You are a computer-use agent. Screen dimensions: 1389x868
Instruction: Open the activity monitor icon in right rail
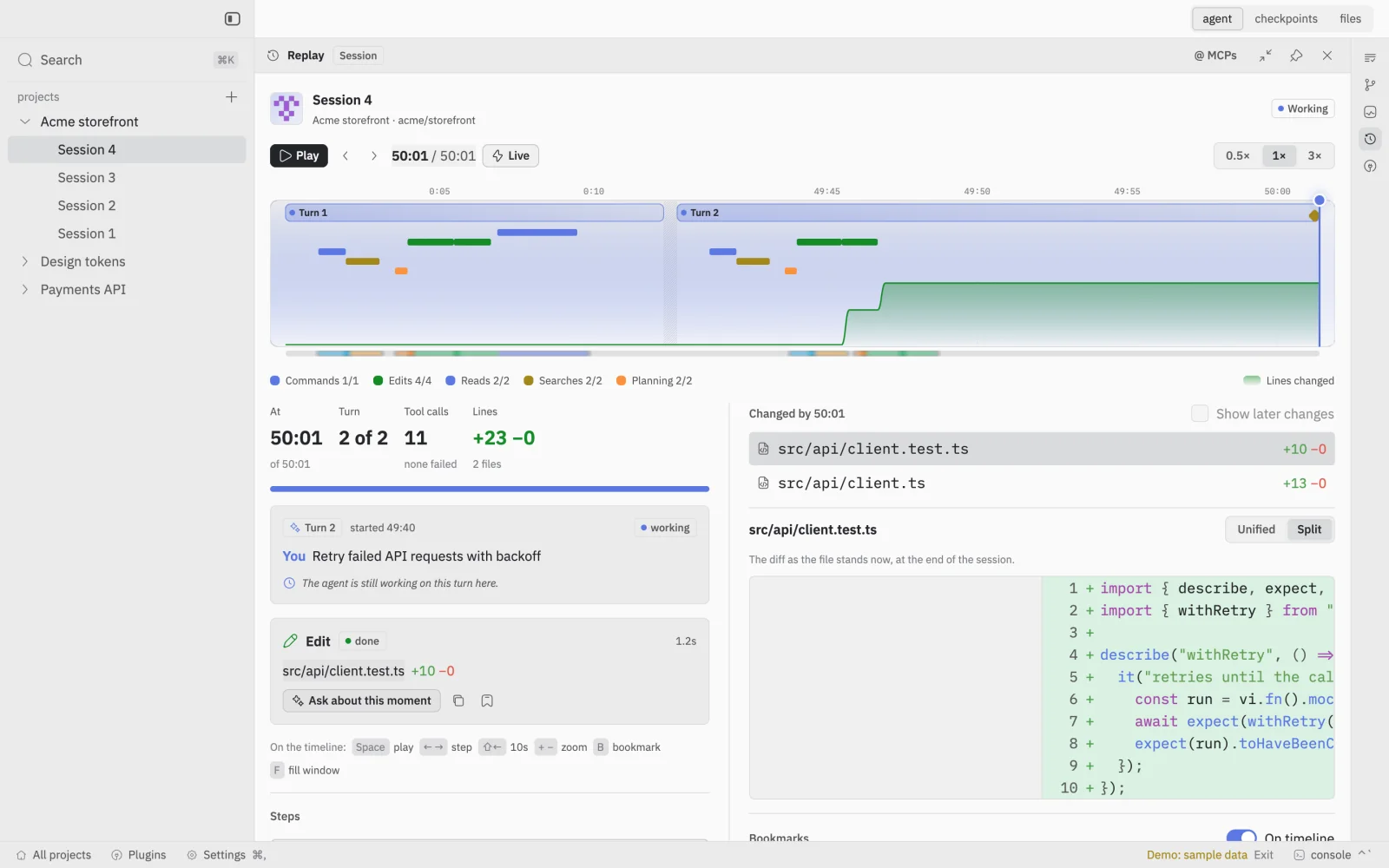pos(1370,112)
